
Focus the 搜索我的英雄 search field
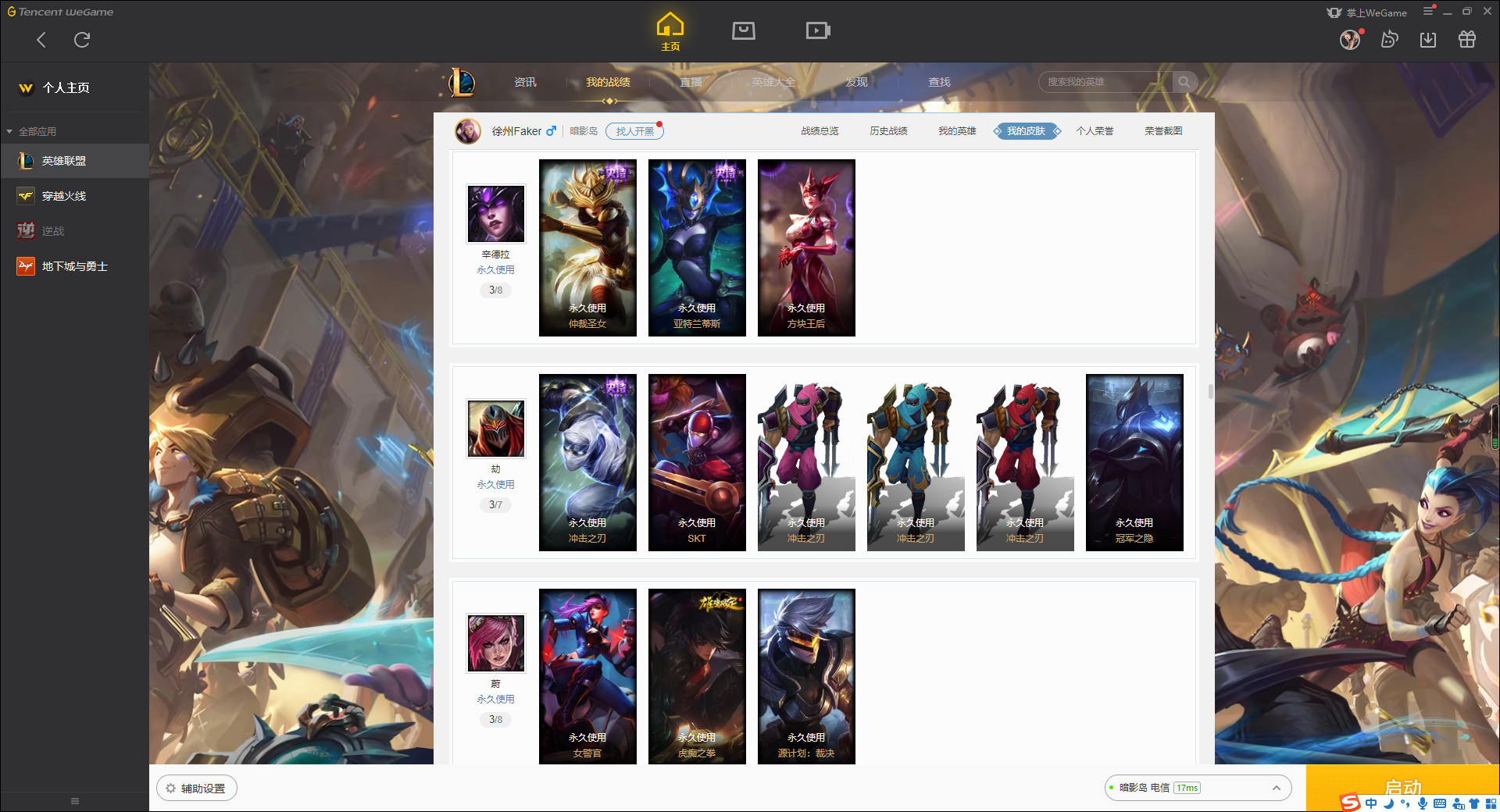point(1105,82)
